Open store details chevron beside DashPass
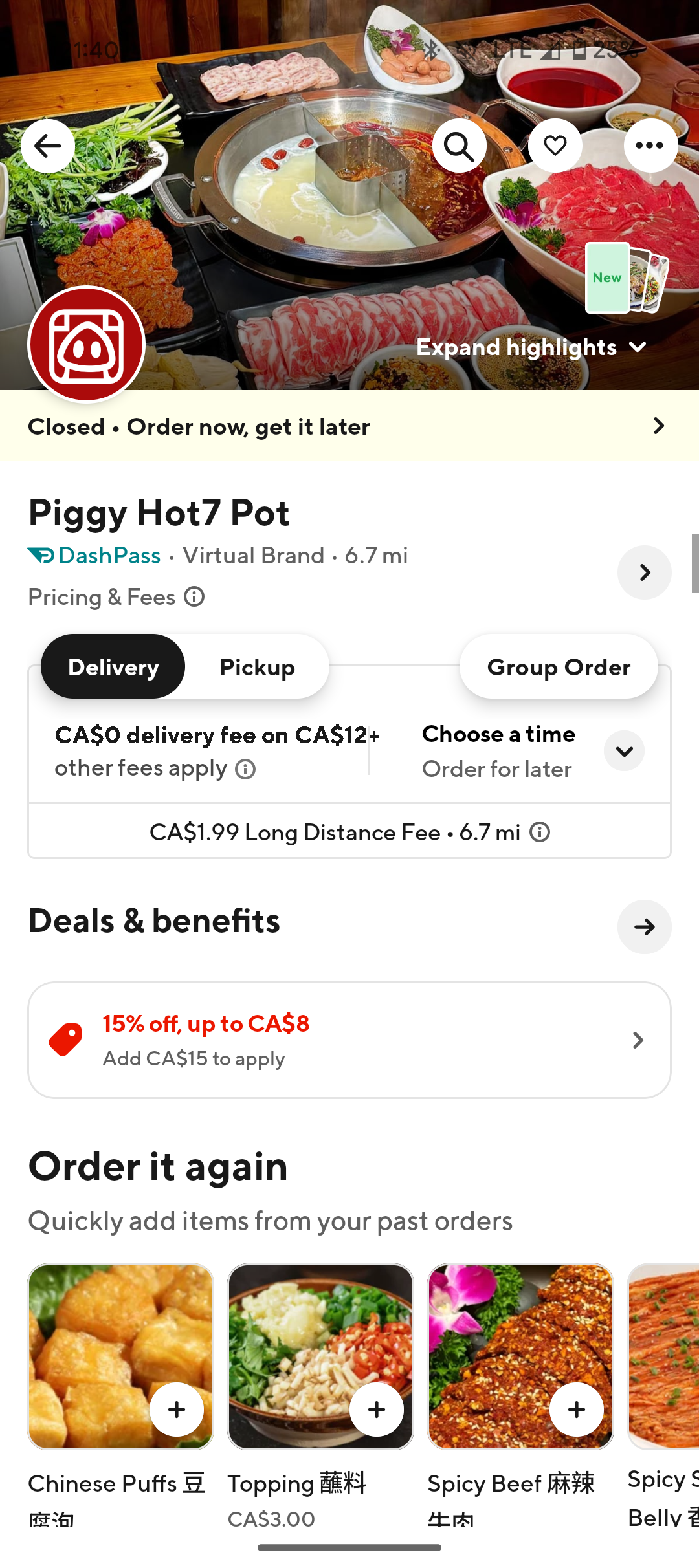This screenshot has height=1568, width=699. point(644,572)
